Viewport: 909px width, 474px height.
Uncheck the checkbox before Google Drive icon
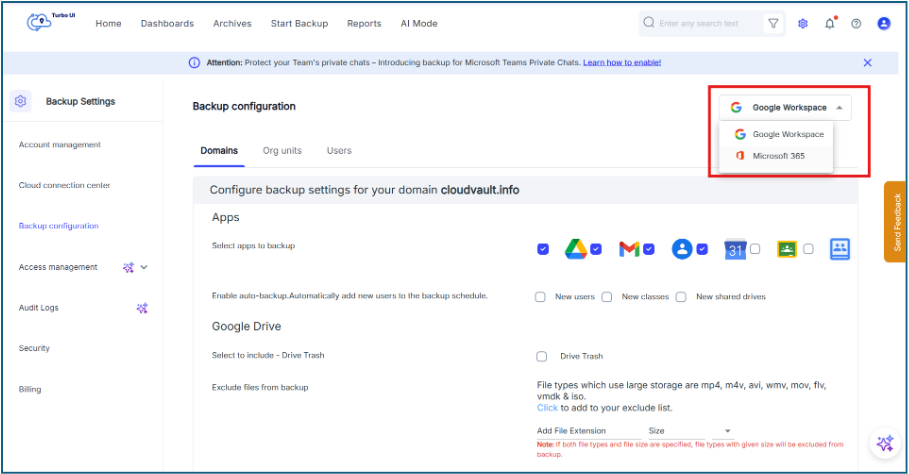[x=543, y=249]
